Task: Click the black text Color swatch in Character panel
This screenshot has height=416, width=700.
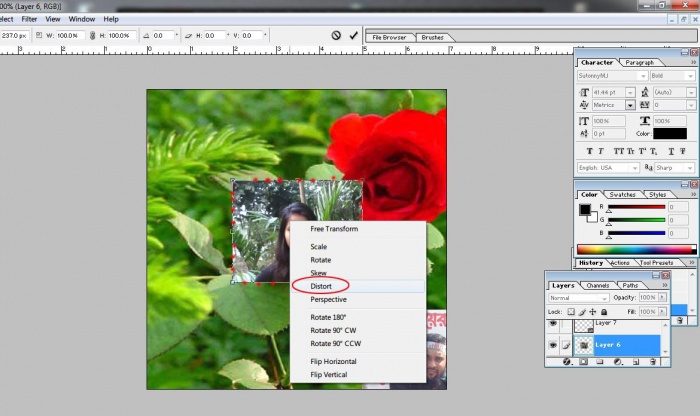Action: click(669, 133)
